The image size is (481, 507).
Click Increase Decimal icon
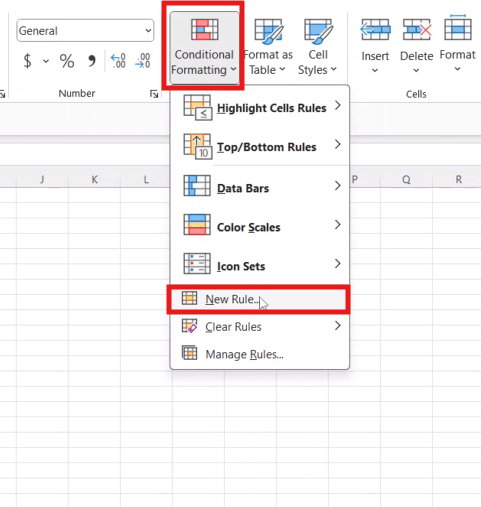[x=118, y=61]
